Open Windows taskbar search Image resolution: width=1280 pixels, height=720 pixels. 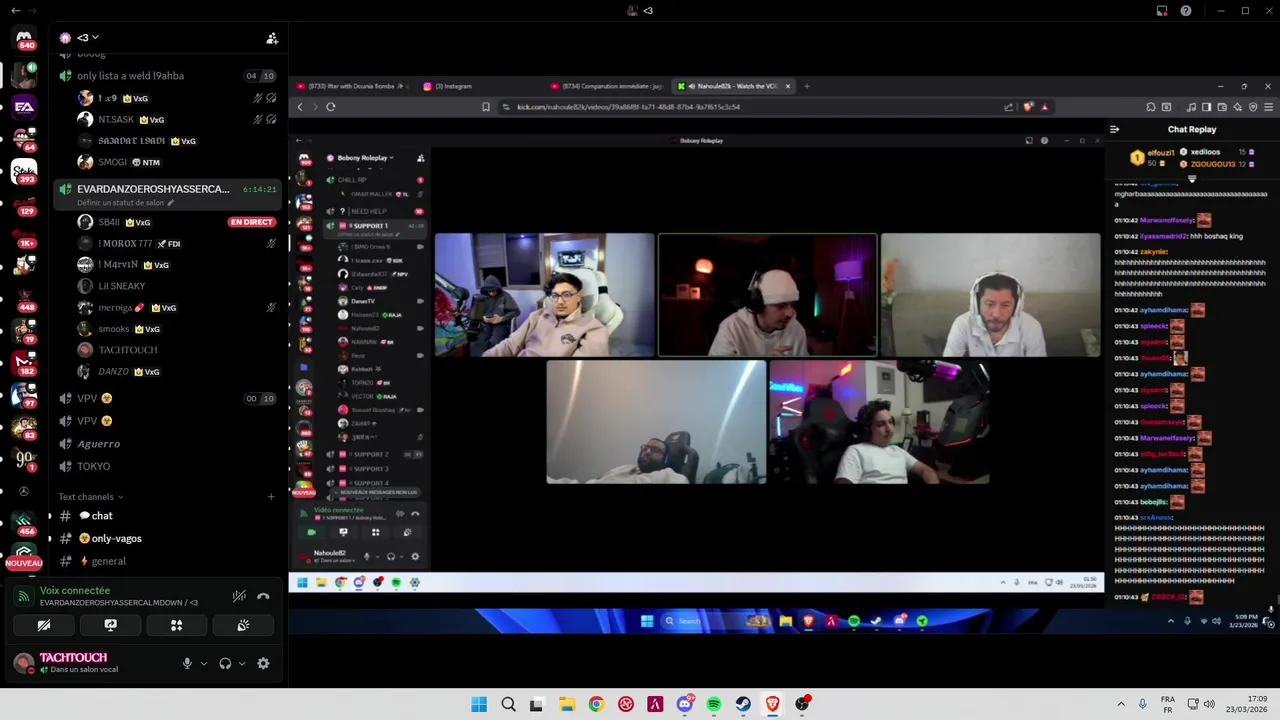coord(508,704)
